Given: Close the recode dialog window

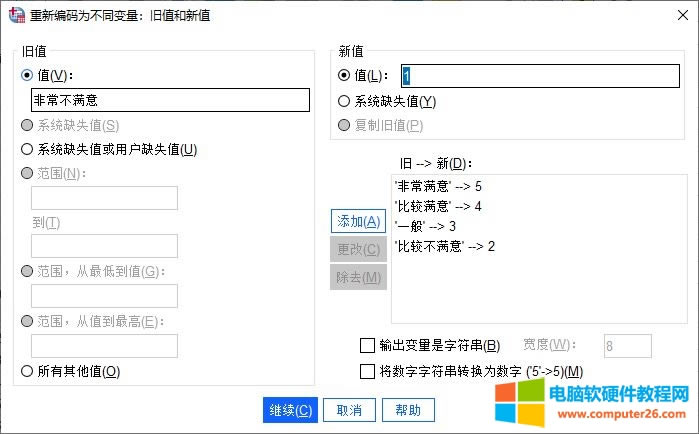Looking at the screenshot, I should click(x=675, y=16).
